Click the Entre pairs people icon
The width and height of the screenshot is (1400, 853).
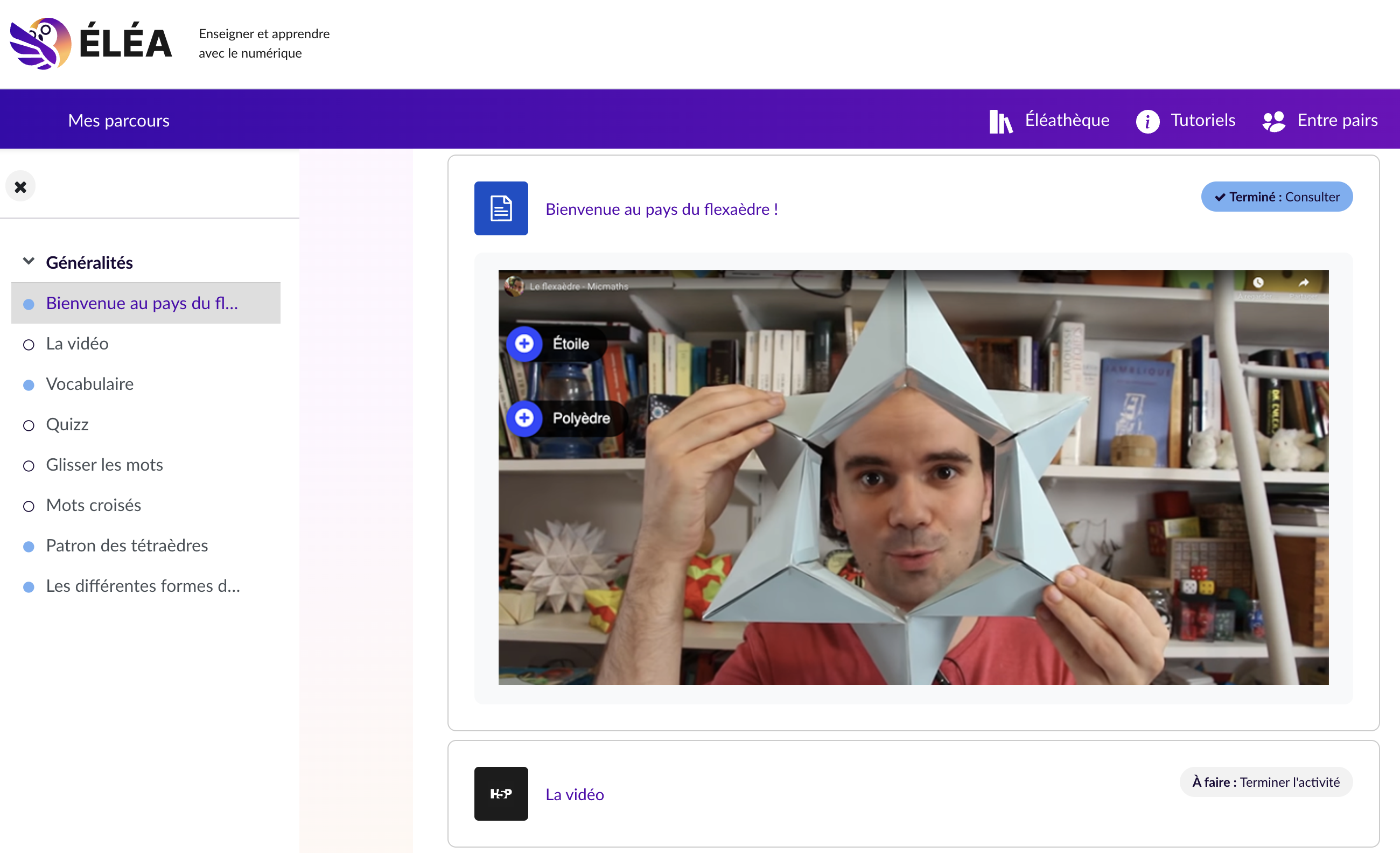[x=1273, y=121]
